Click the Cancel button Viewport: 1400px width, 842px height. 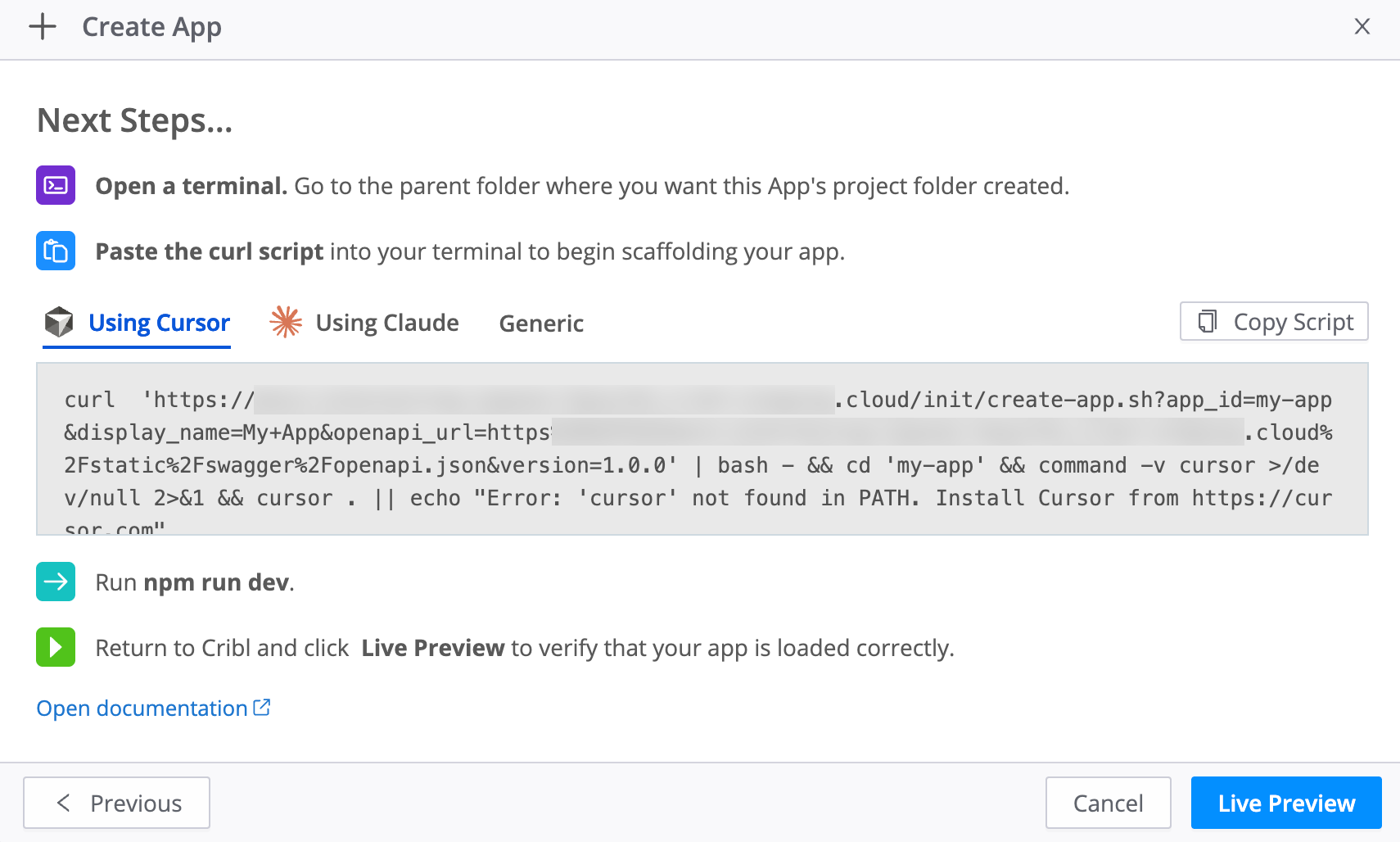coord(1108,803)
